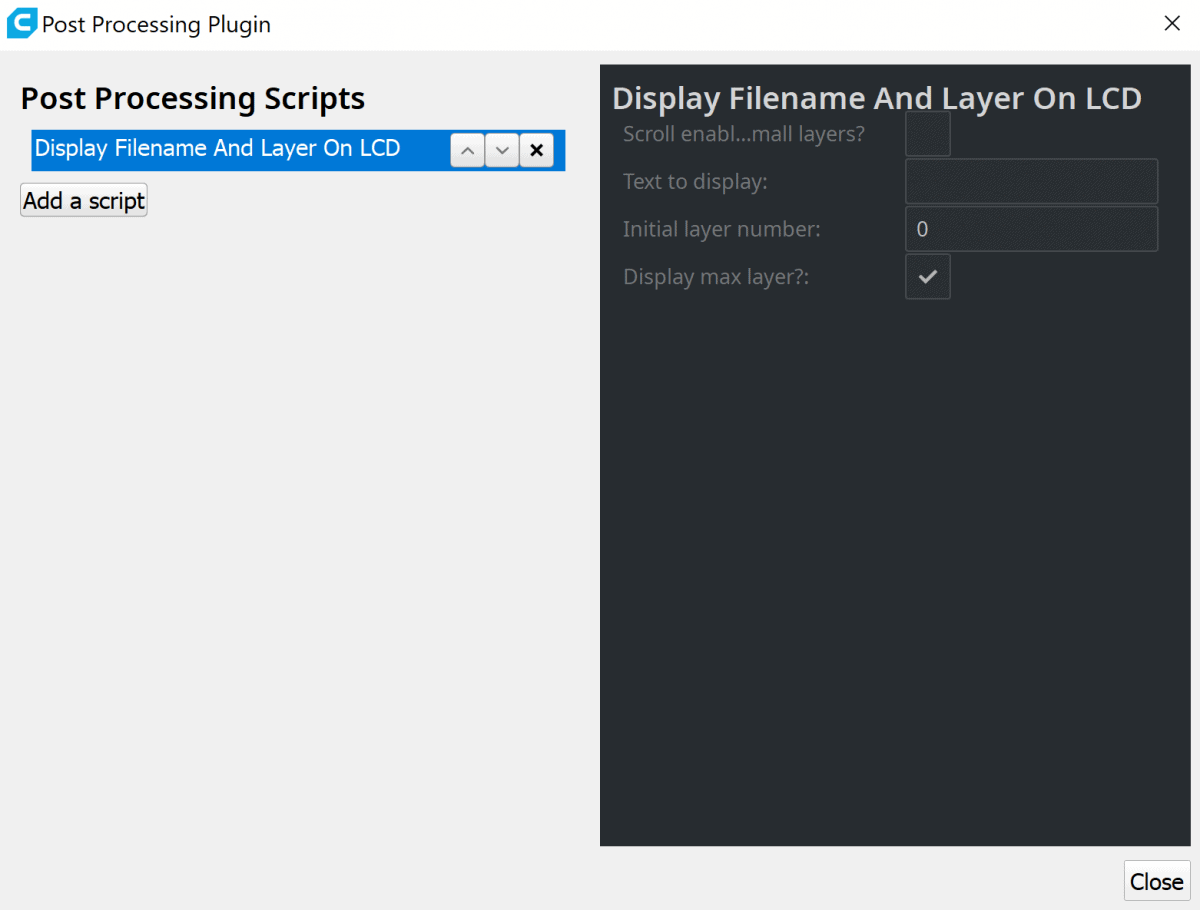This screenshot has width=1200, height=910.
Task: Move the selected script down in list
Action: pos(502,151)
